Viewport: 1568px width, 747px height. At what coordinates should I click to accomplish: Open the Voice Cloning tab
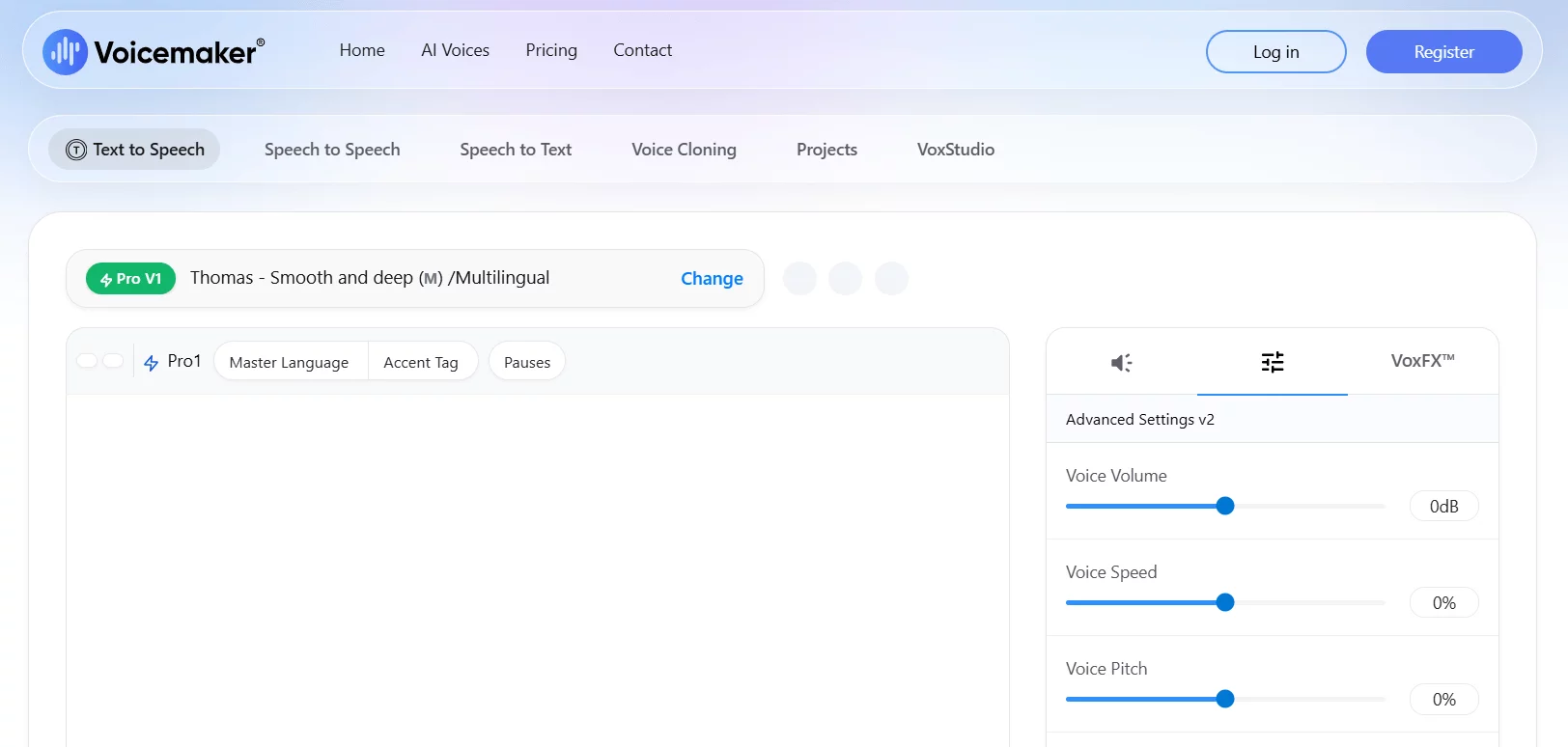[684, 150]
